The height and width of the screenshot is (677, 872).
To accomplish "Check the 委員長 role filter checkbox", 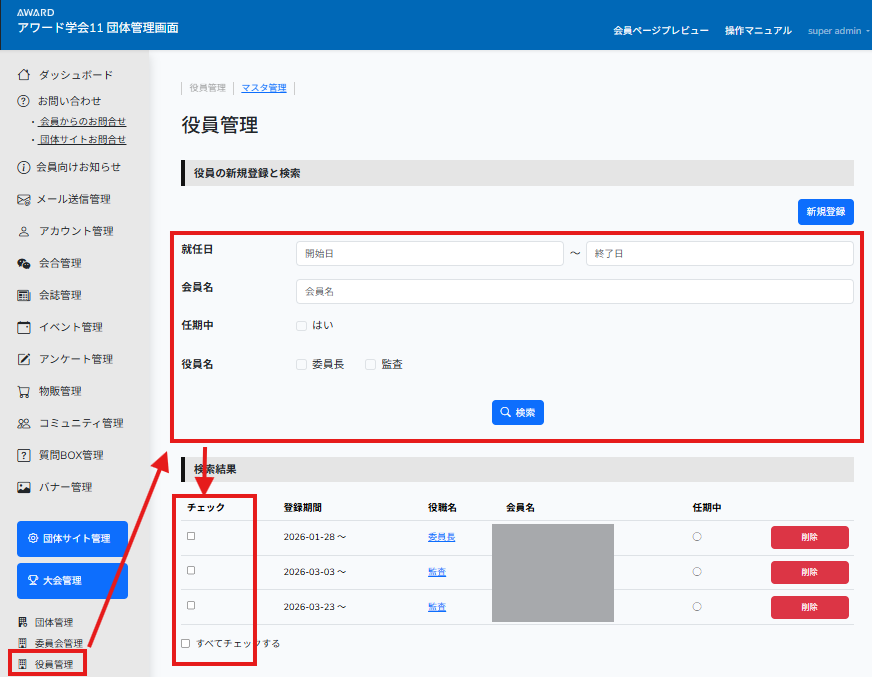I will coord(301,365).
